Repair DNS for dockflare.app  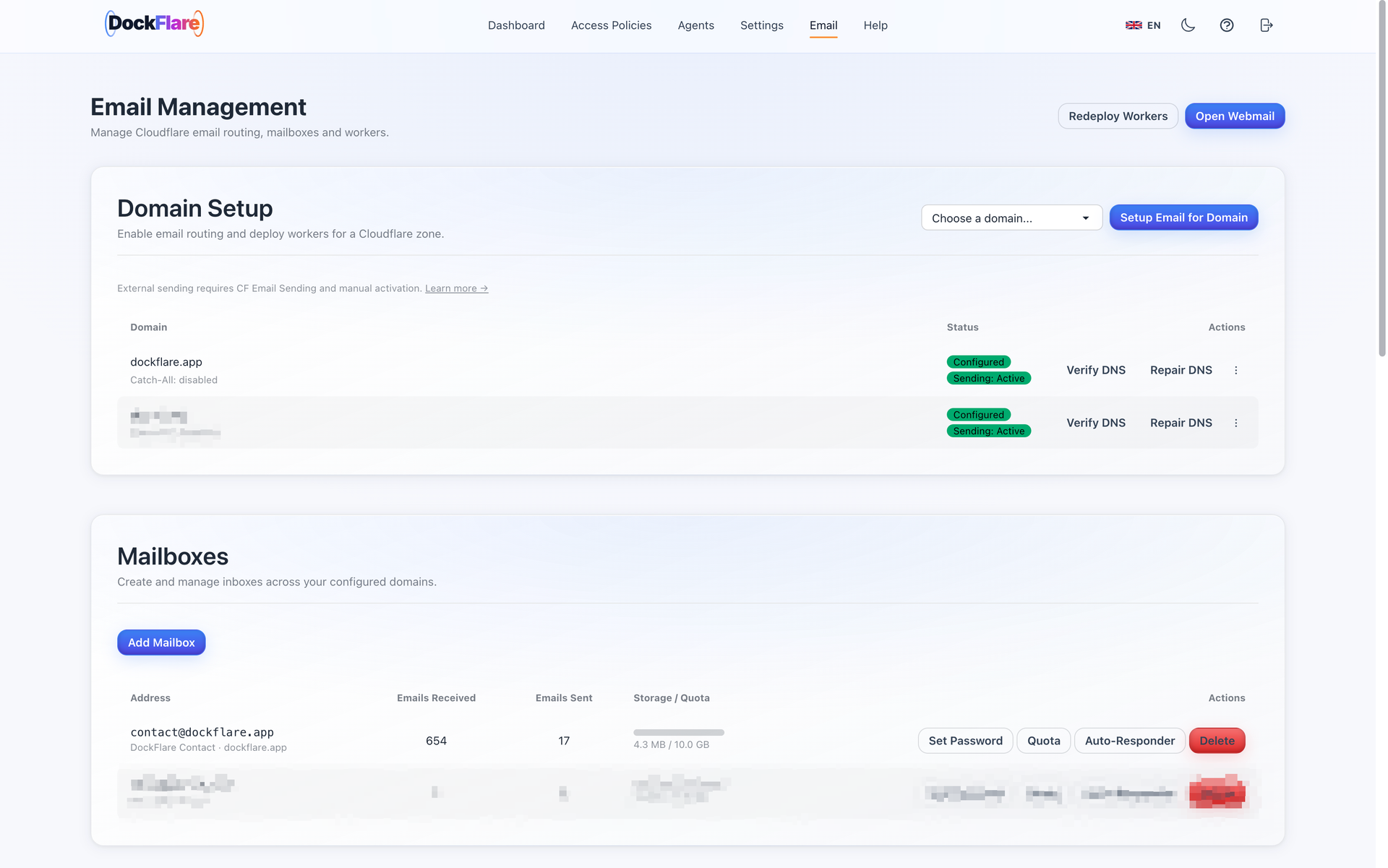[x=1181, y=370]
